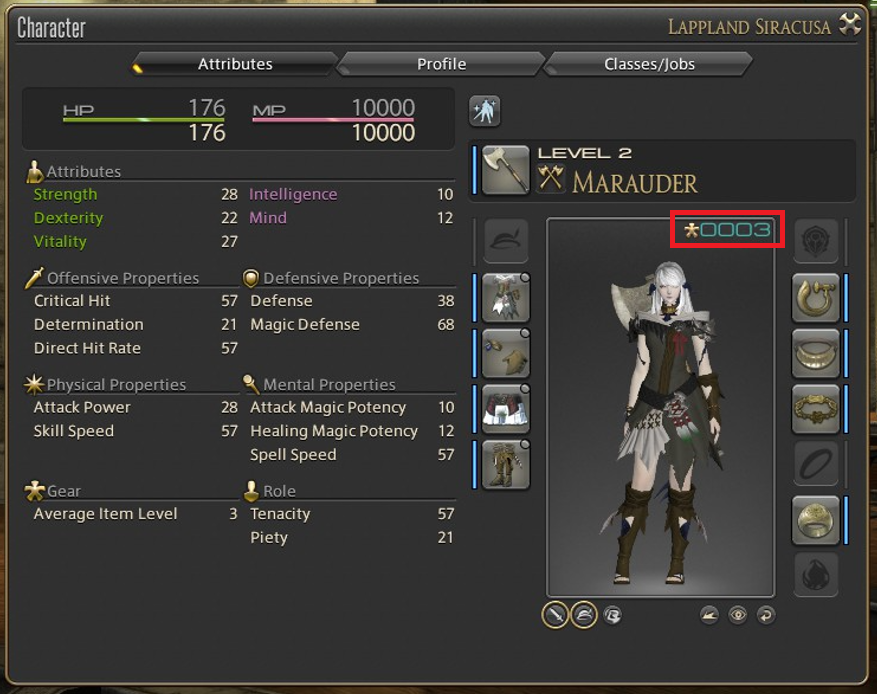
Task: Select the Attributes tab
Action: click(x=235, y=64)
